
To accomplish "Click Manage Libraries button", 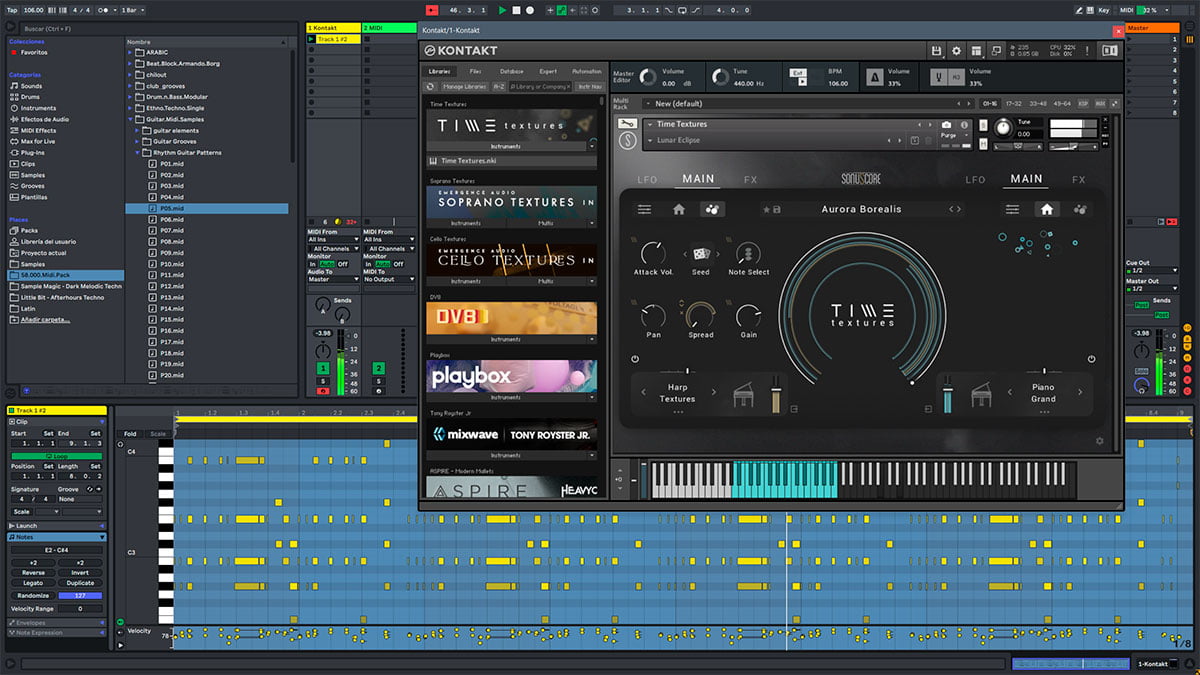I will click(464, 87).
